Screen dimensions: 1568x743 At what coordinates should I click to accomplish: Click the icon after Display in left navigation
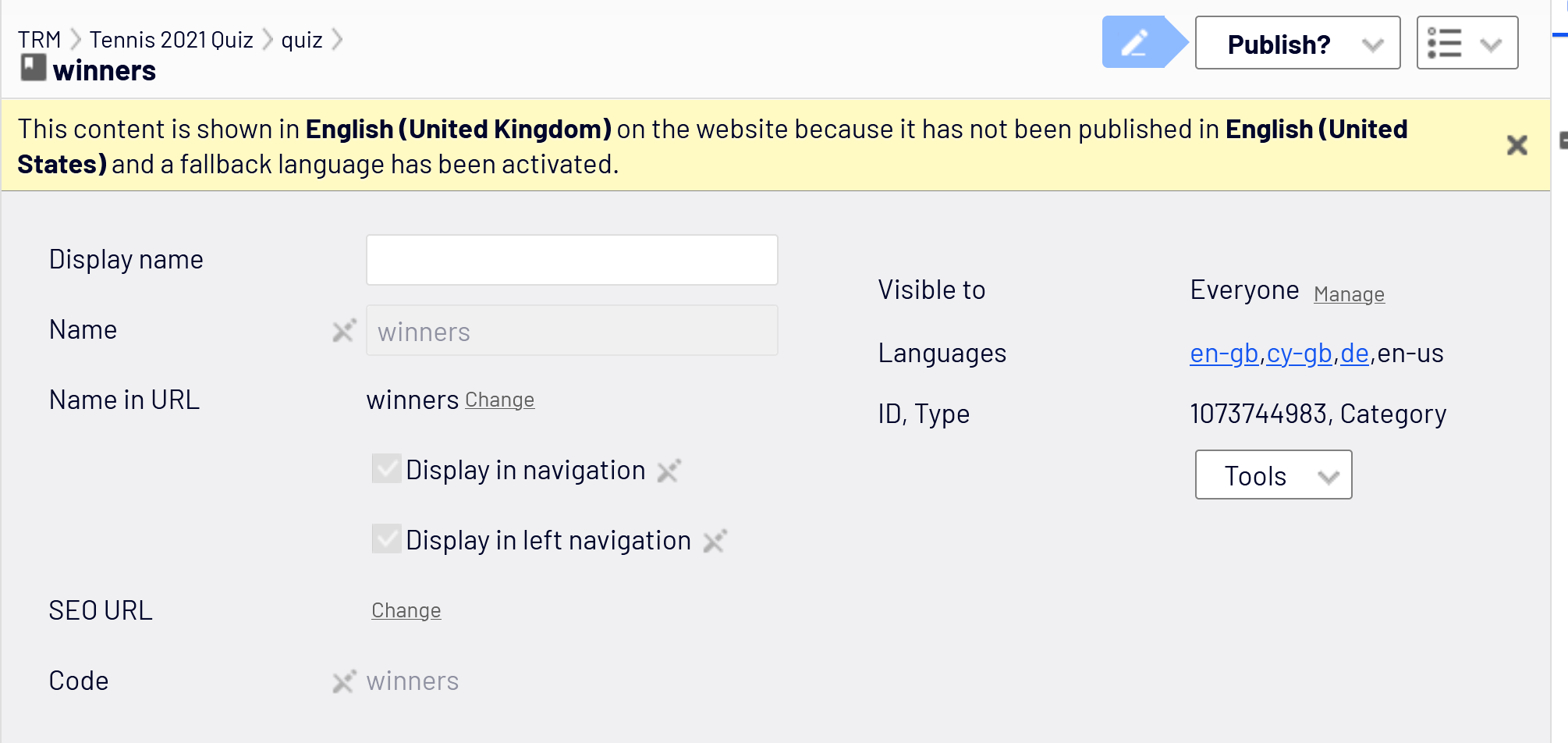[715, 541]
